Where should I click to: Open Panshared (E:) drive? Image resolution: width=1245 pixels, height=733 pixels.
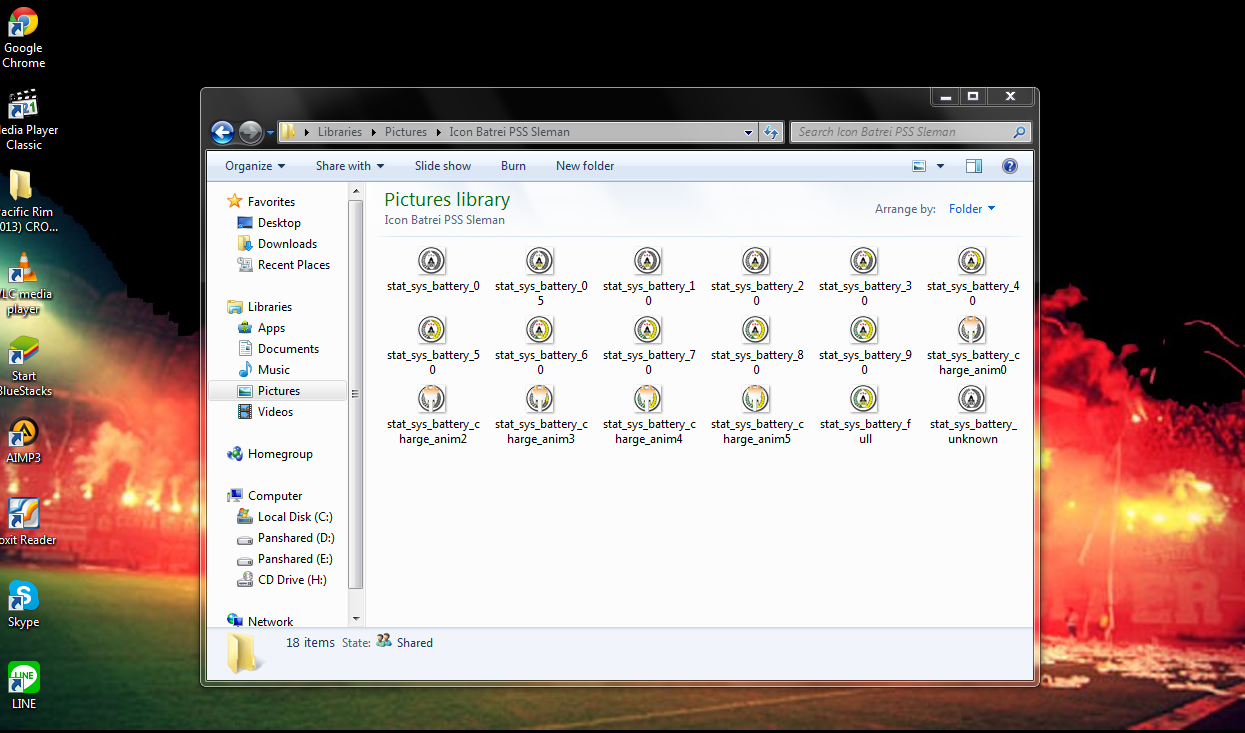[285, 558]
